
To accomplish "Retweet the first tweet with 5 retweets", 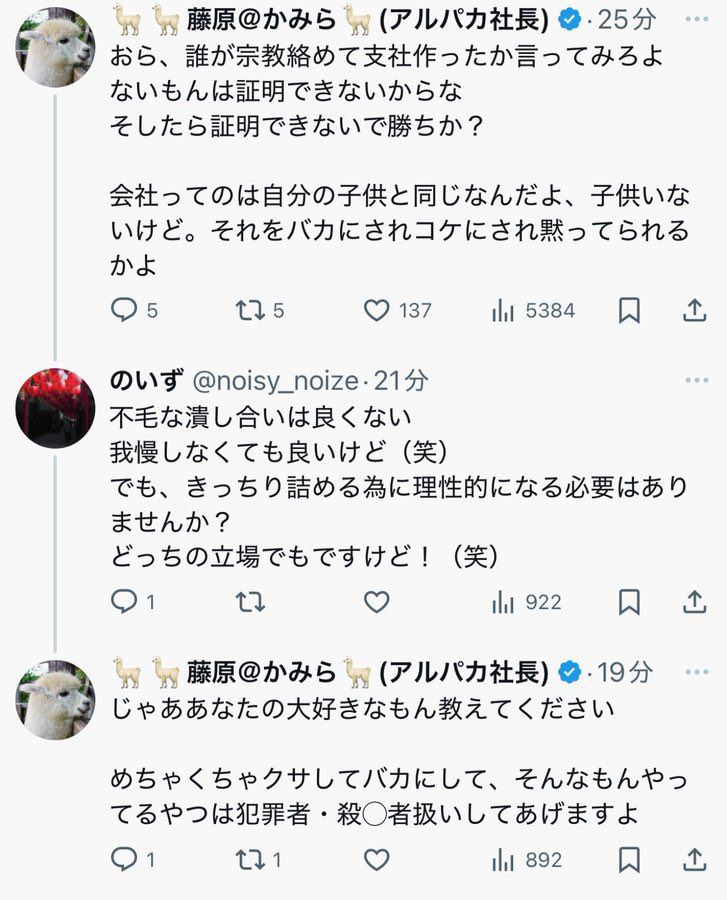I will [x=248, y=311].
